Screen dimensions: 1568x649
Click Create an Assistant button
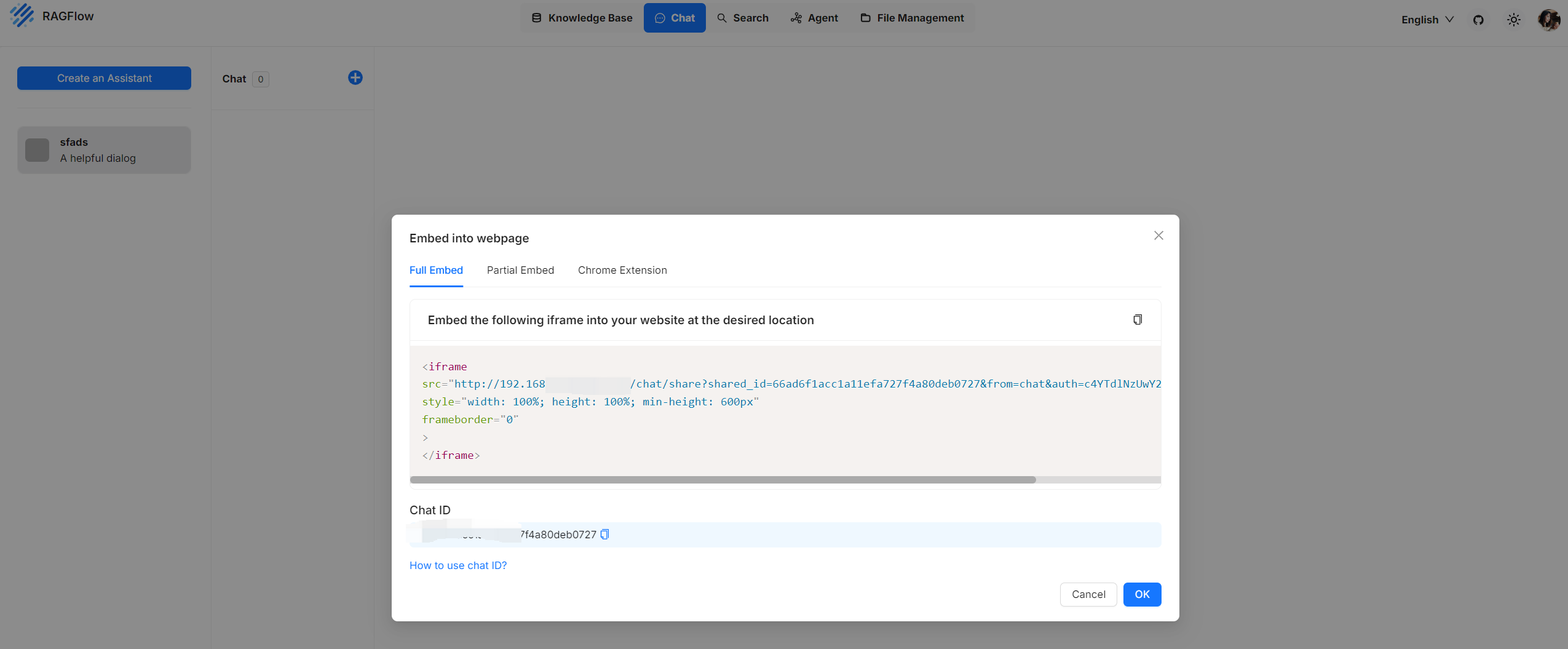tap(104, 78)
